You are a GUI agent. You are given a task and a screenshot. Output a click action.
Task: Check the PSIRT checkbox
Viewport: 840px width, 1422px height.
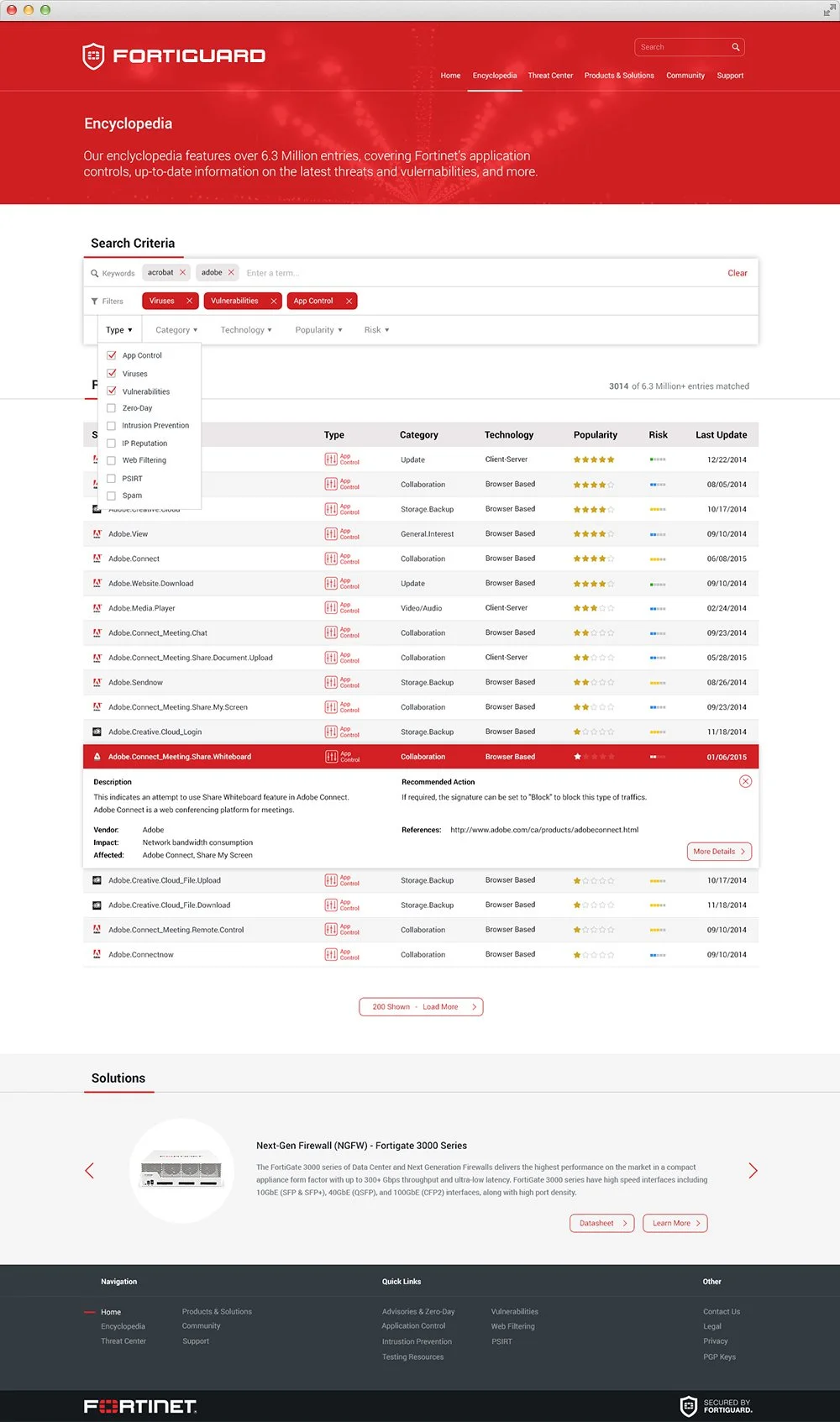[111, 479]
